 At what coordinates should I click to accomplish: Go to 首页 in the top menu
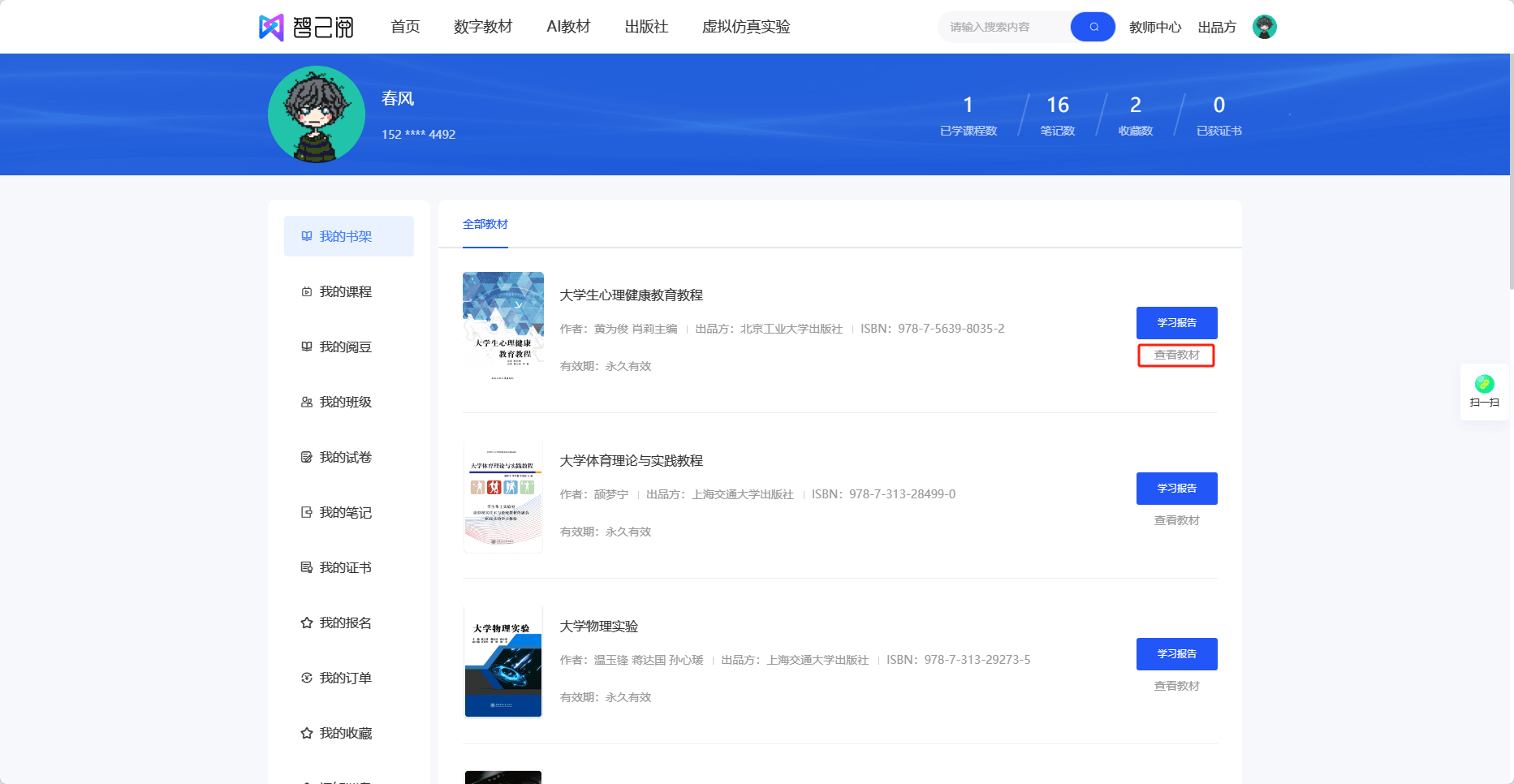(405, 27)
